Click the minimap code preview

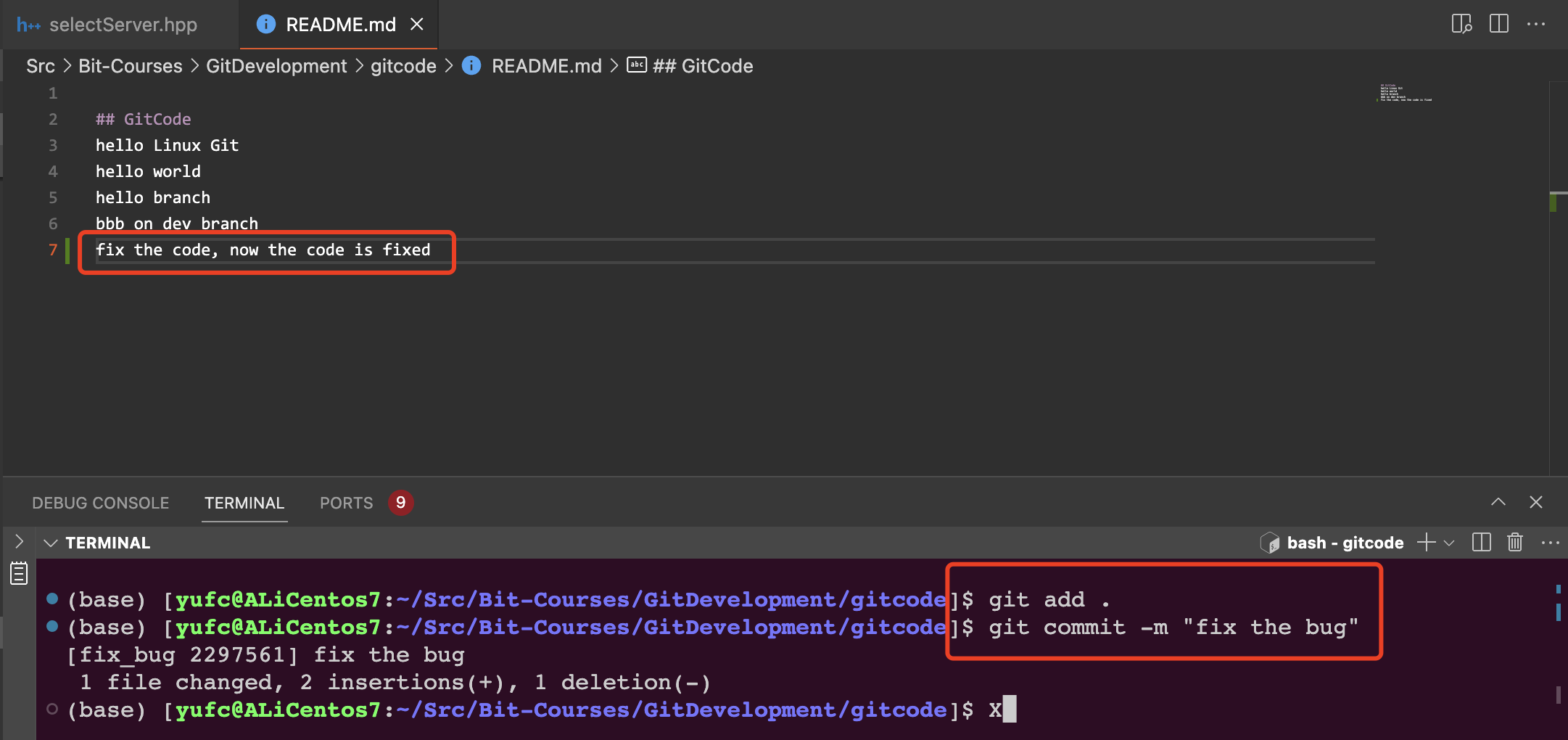click(x=1405, y=93)
